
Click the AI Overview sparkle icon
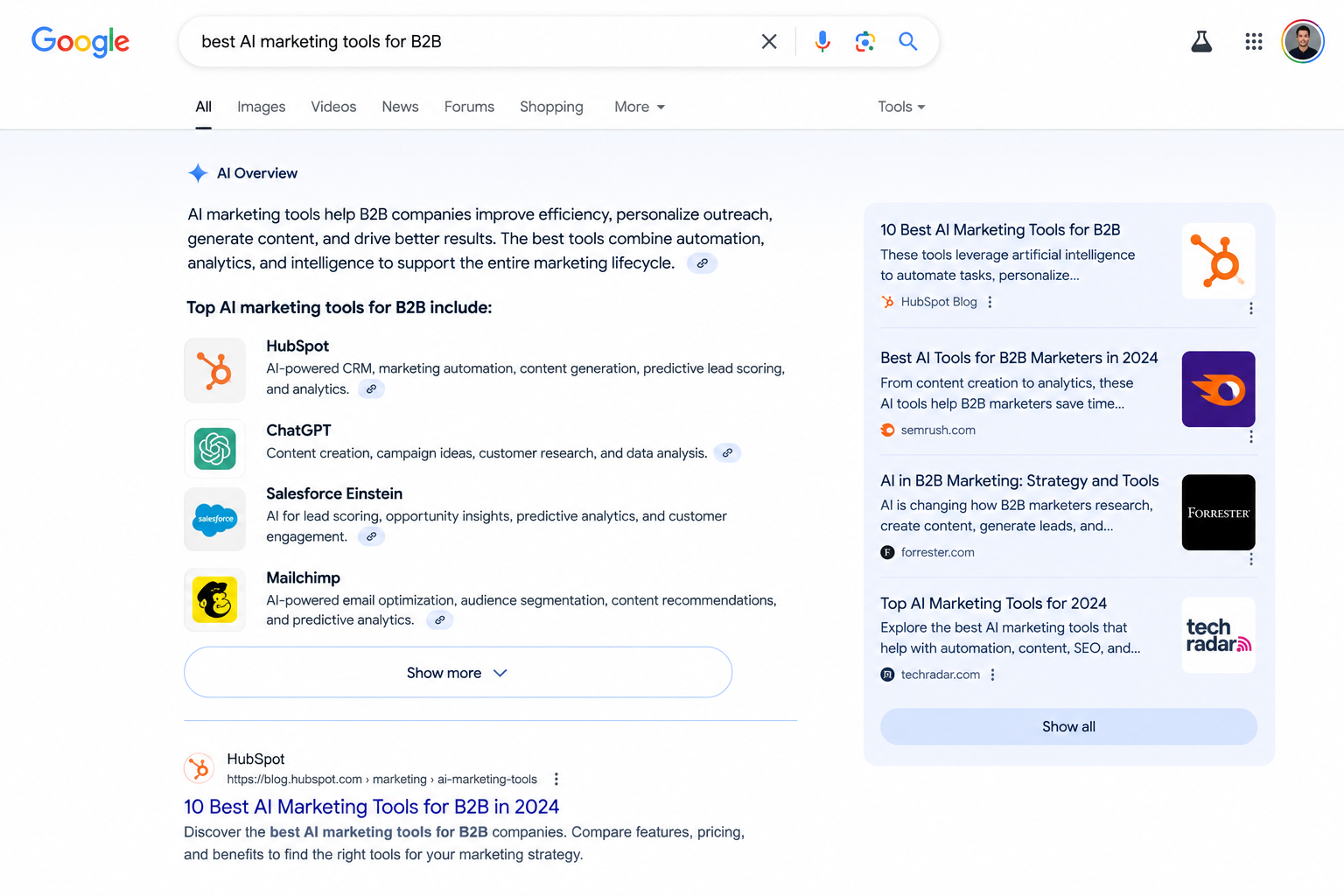[x=198, y=173]
